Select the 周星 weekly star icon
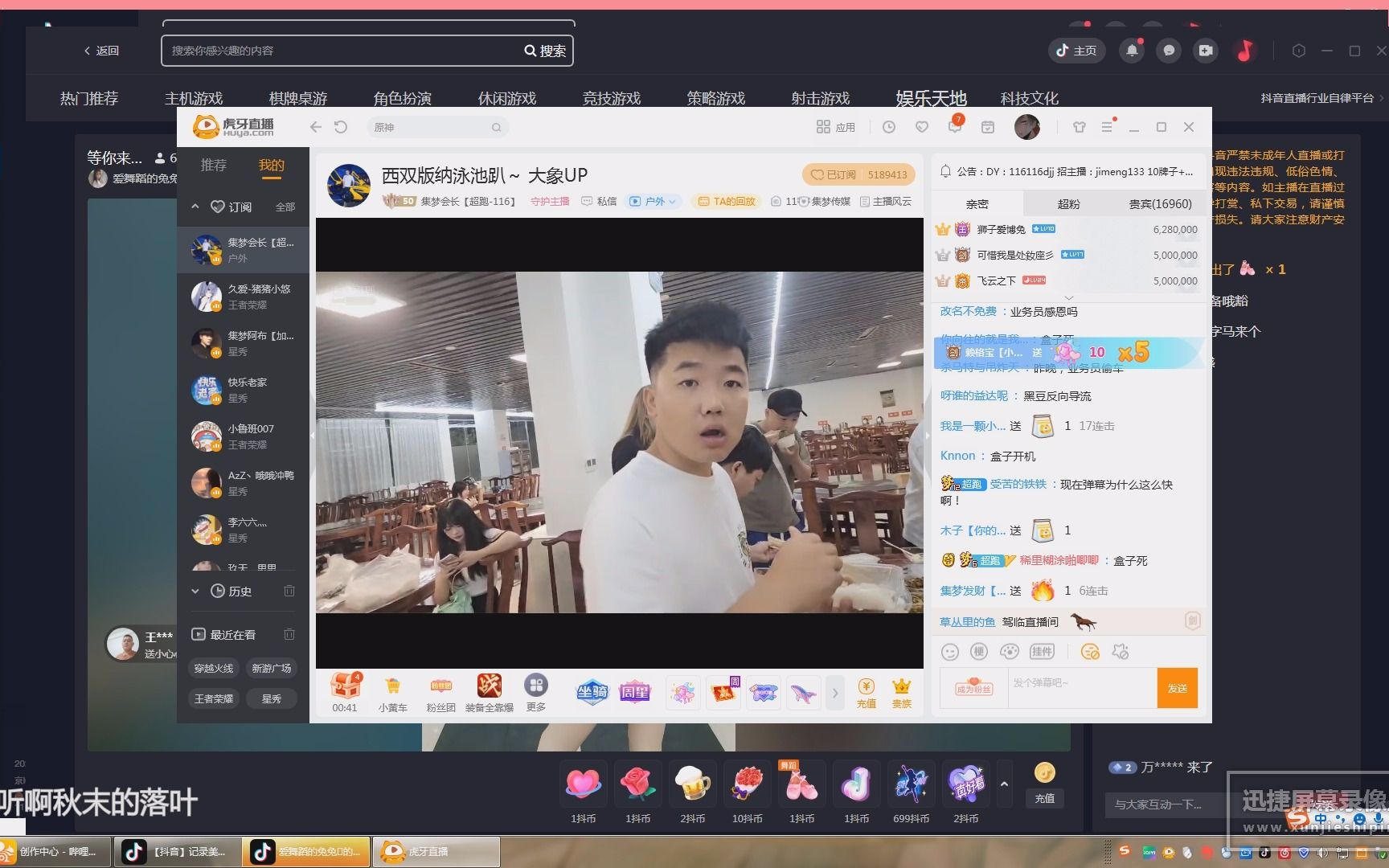This screenshot has width=1389, height=868. tap(634, 692)
